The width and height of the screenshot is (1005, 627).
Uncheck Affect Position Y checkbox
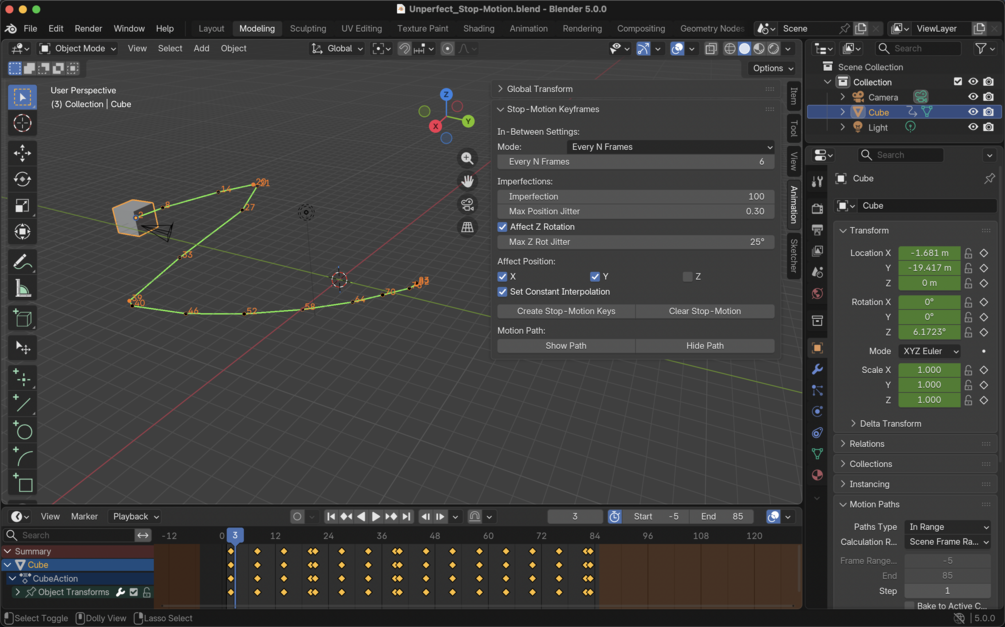point(595,277)
